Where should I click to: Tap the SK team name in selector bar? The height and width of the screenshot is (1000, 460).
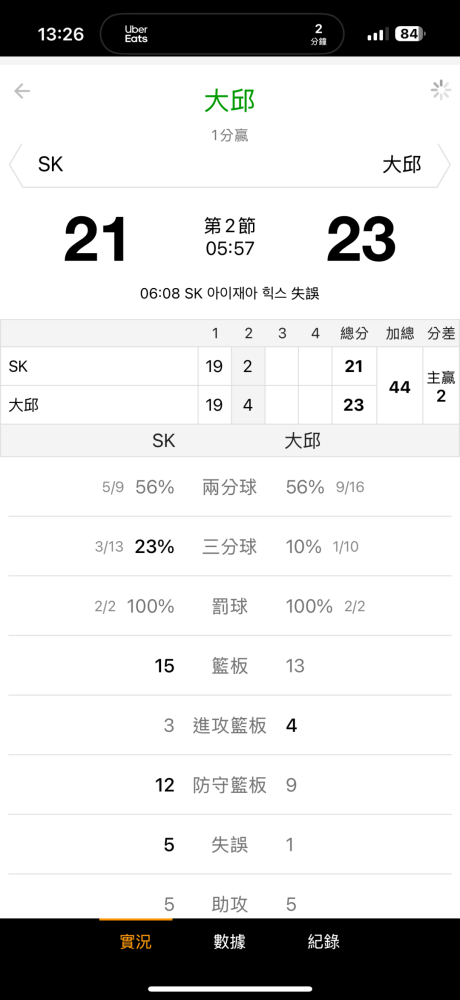tap(50, 165)
